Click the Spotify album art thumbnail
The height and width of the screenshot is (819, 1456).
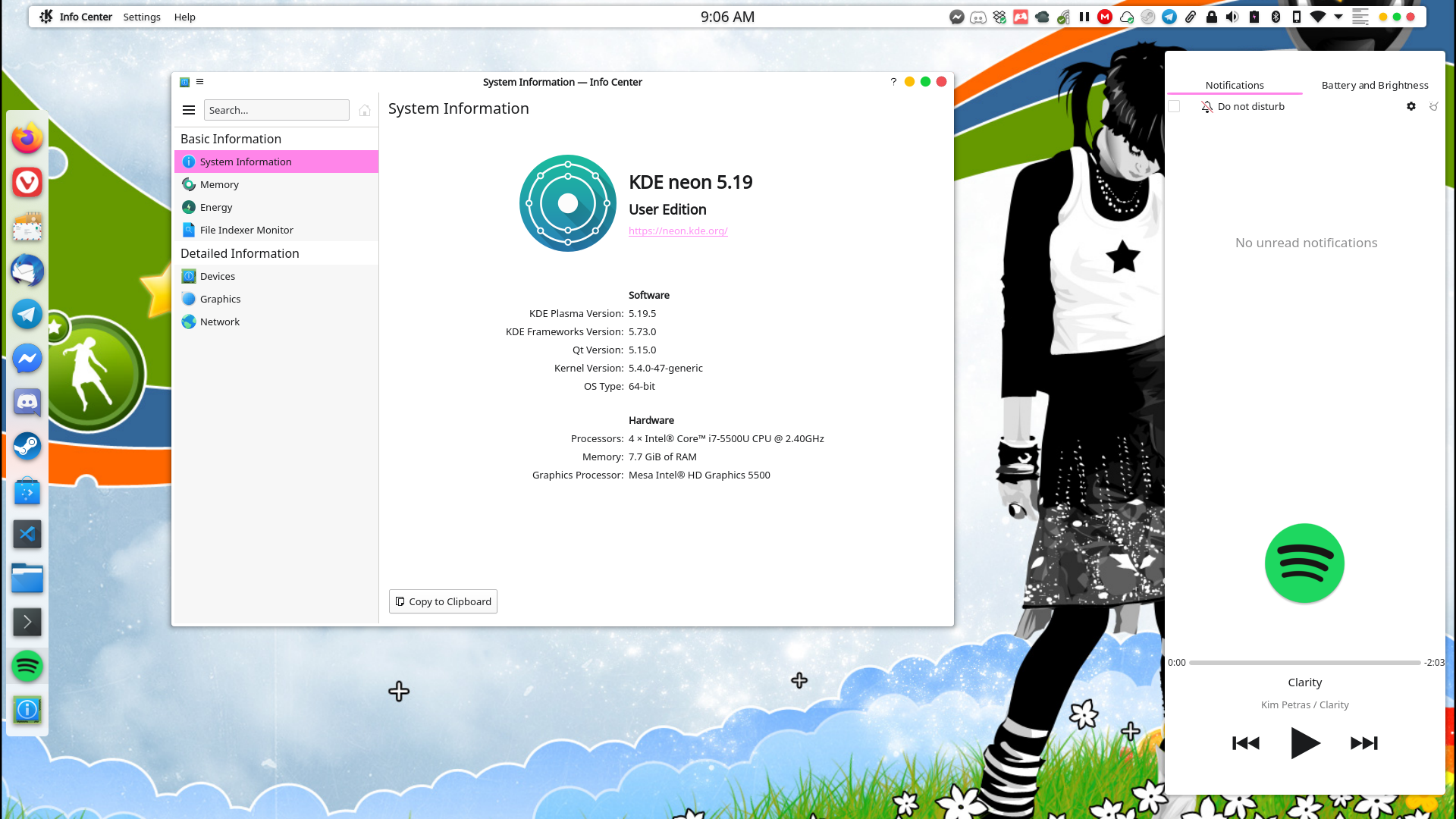[x=1304, y=563]
